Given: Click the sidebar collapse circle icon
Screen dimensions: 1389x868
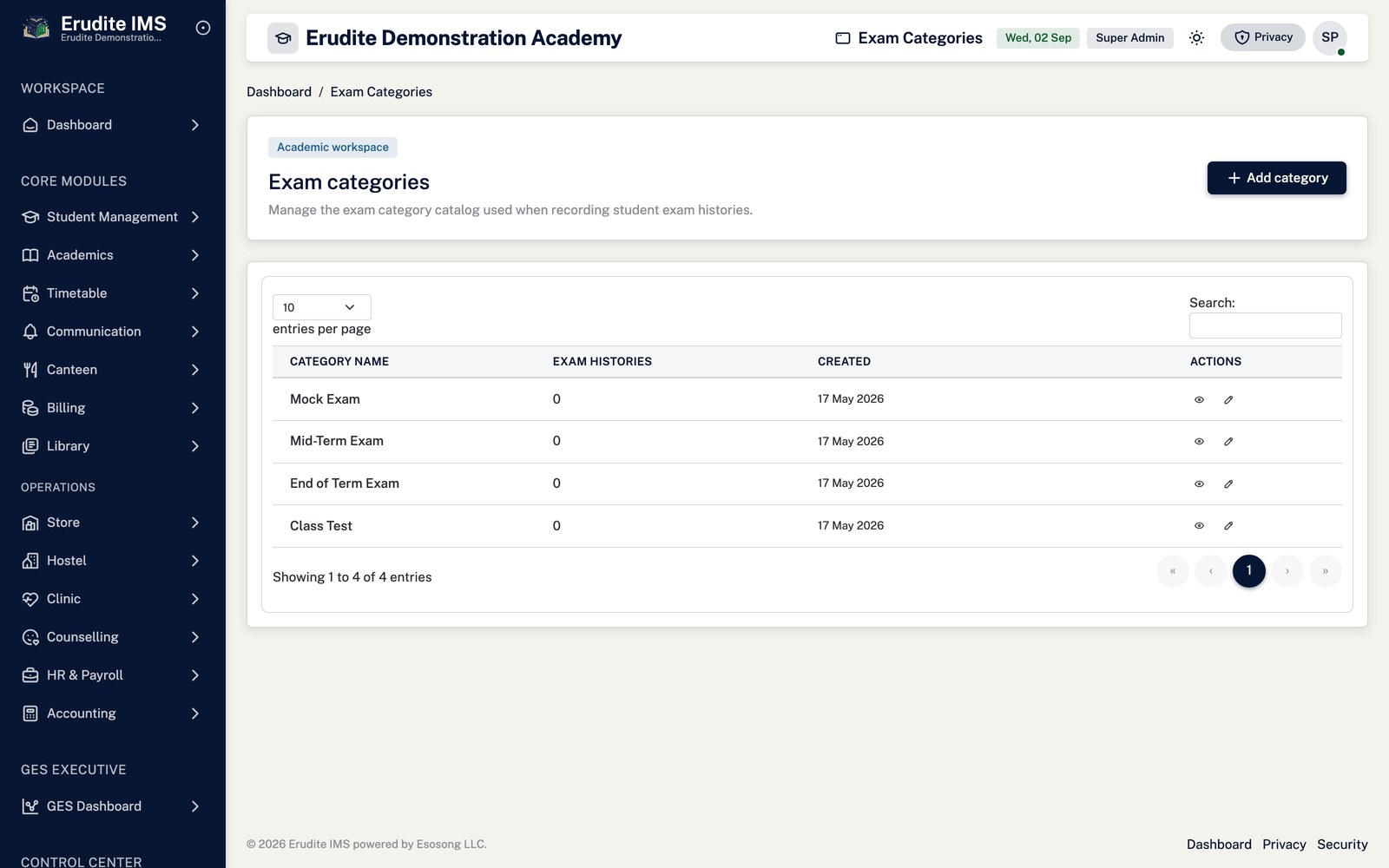Looking at the screenshot, I should coord(203,28).
